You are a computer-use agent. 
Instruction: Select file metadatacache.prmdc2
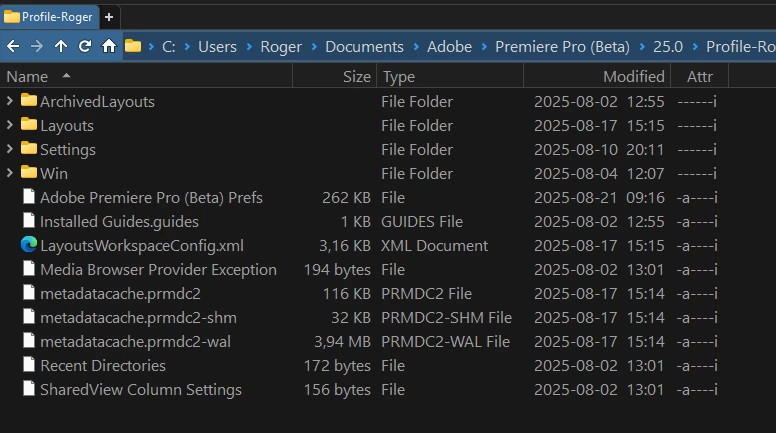120,293
